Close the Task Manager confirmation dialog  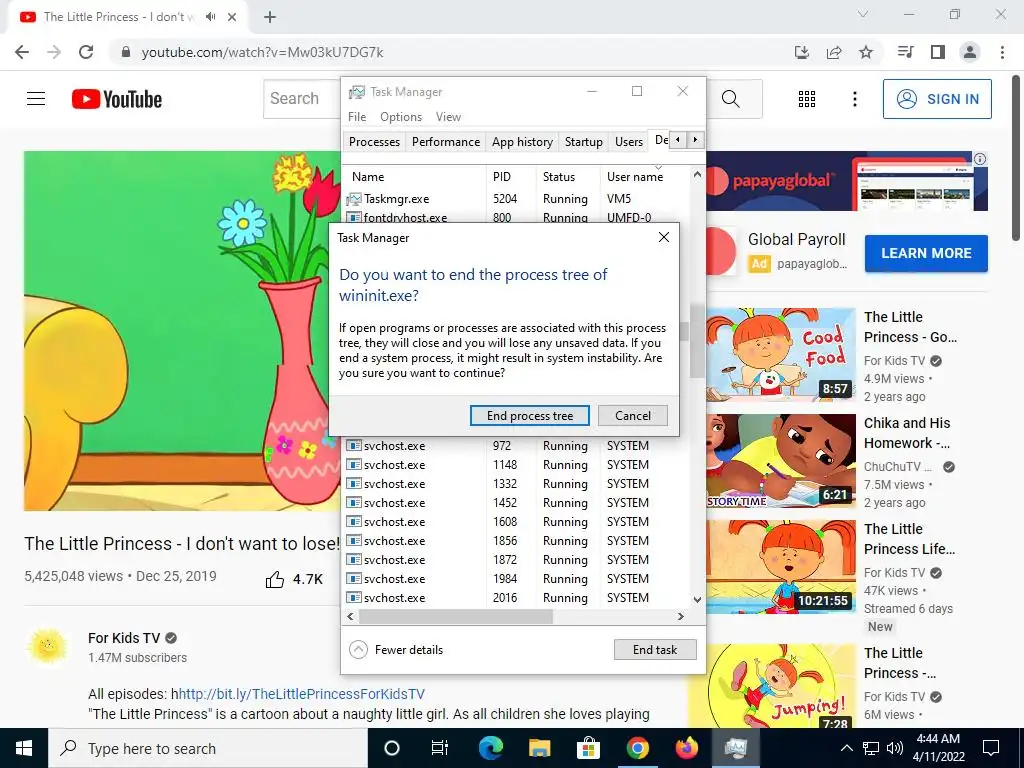click(664, 237)
